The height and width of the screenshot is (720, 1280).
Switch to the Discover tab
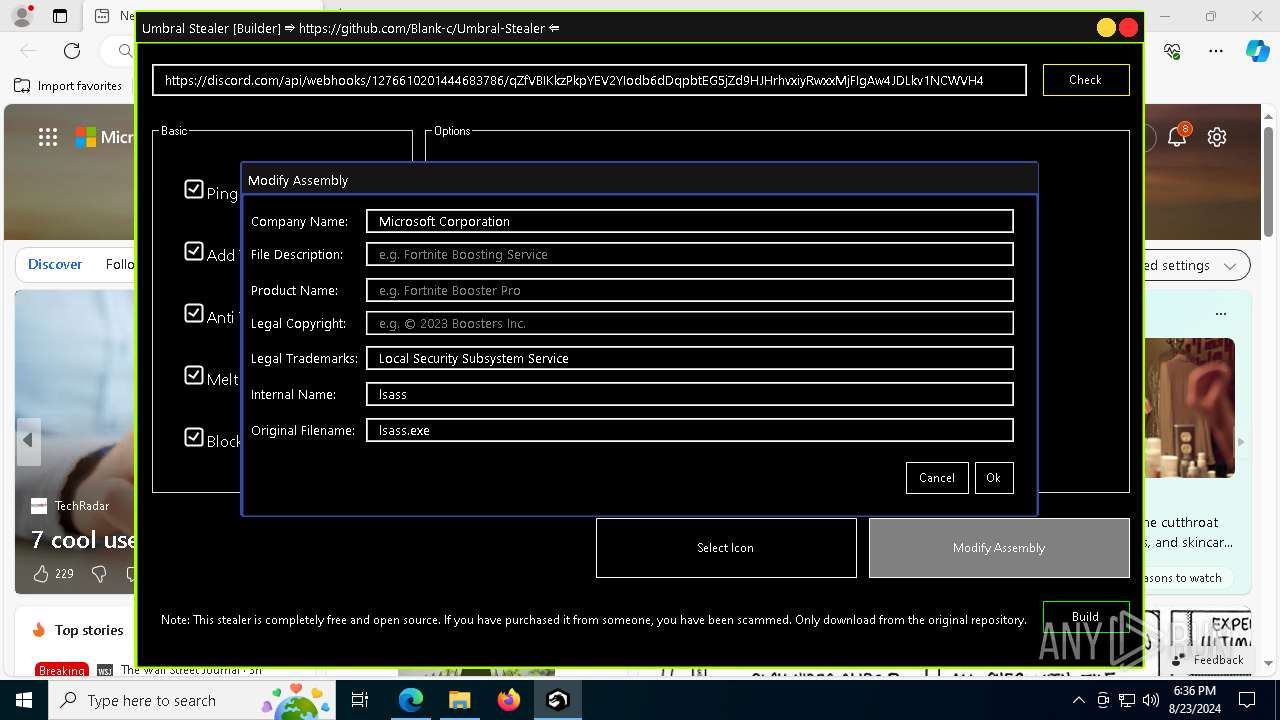tap(55, 265)
